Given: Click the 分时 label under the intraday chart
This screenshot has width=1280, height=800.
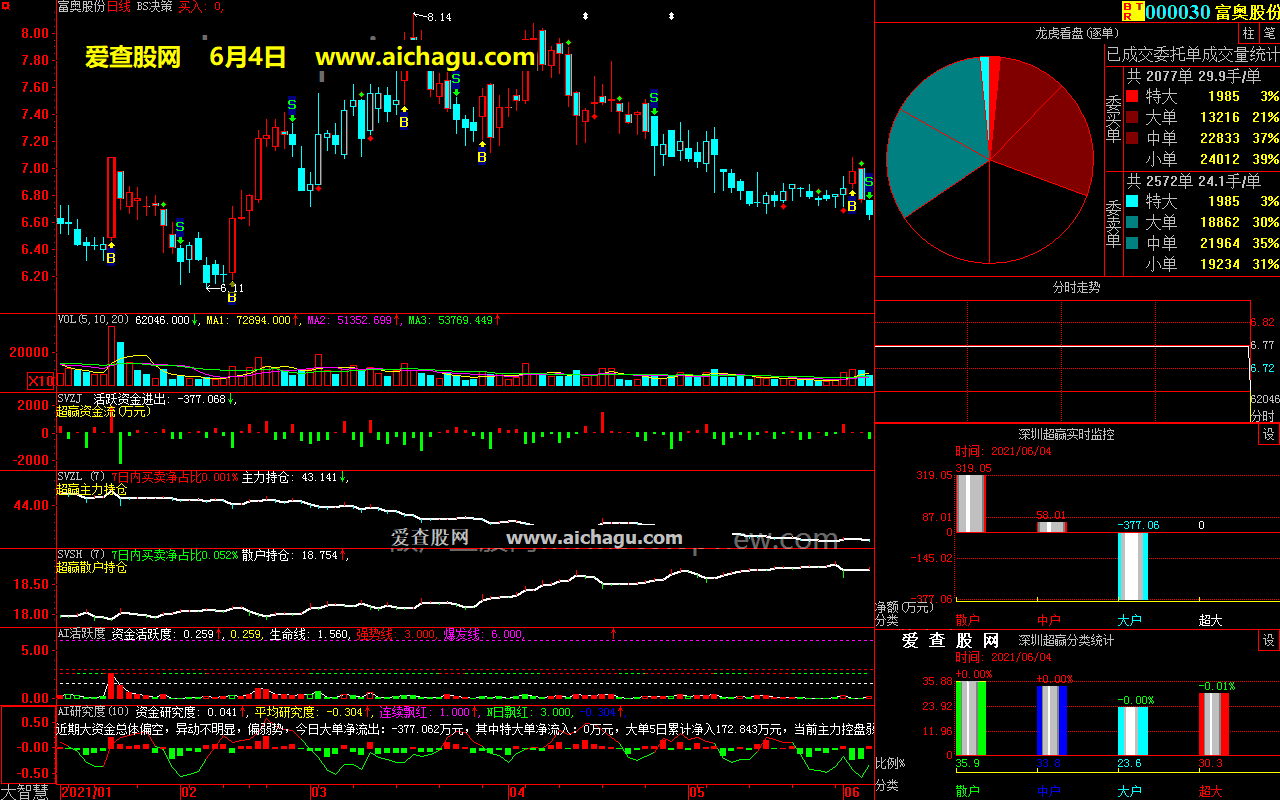Looking at the screenshot, I should pyautogui.click(x=1263, y=415).
